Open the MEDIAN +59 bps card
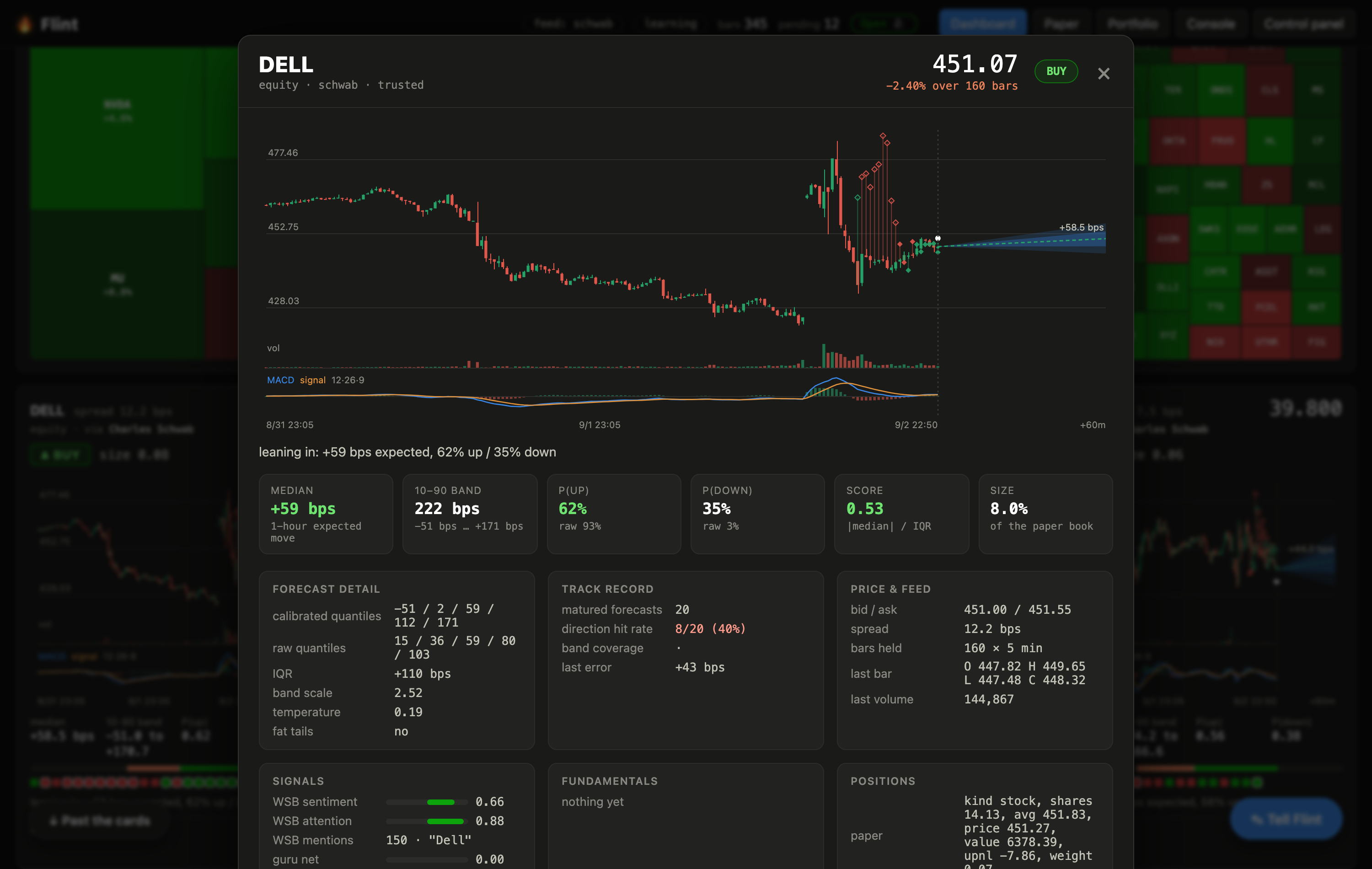This screenshot has height=869, width=1372. coord(326,514)
